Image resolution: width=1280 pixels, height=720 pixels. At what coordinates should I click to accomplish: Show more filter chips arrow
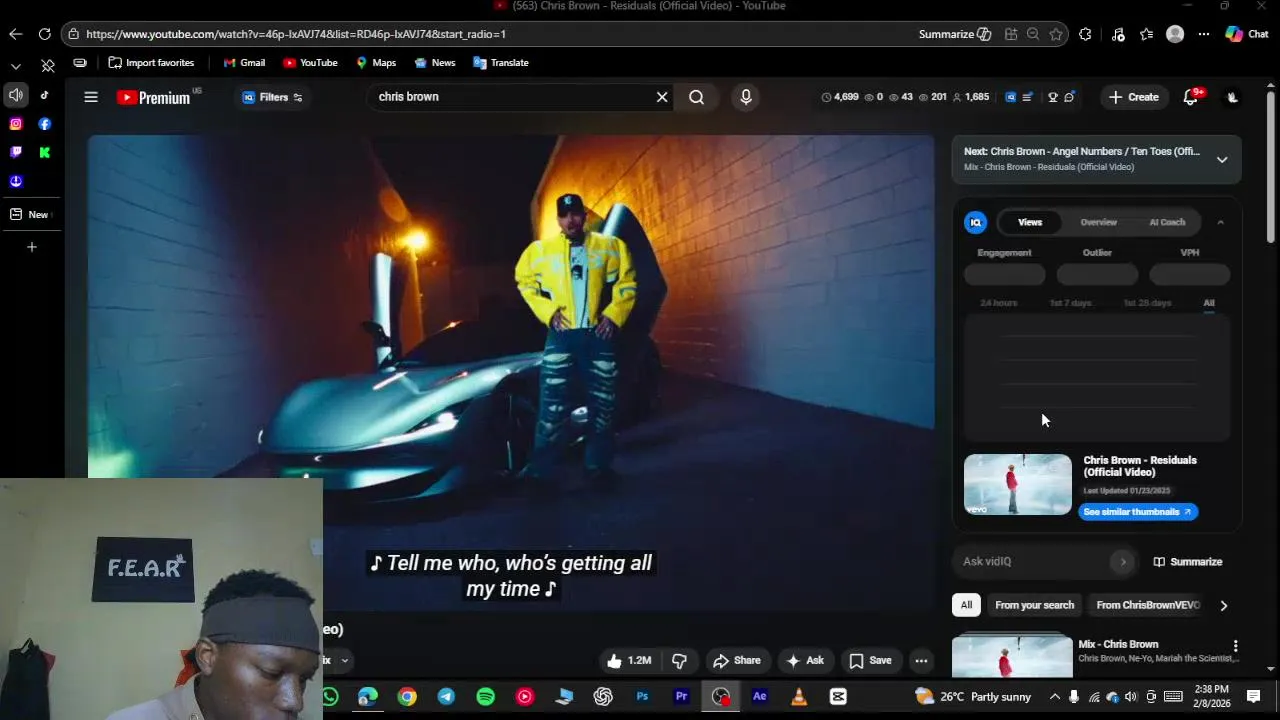[1223, 605]
